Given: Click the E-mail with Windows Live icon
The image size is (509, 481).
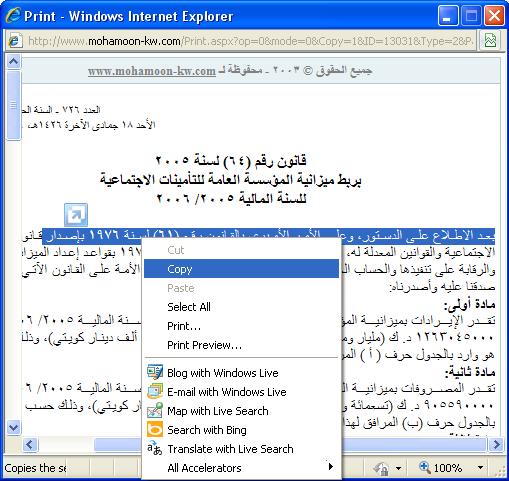Looking at the screenshot, I should 155,391.
